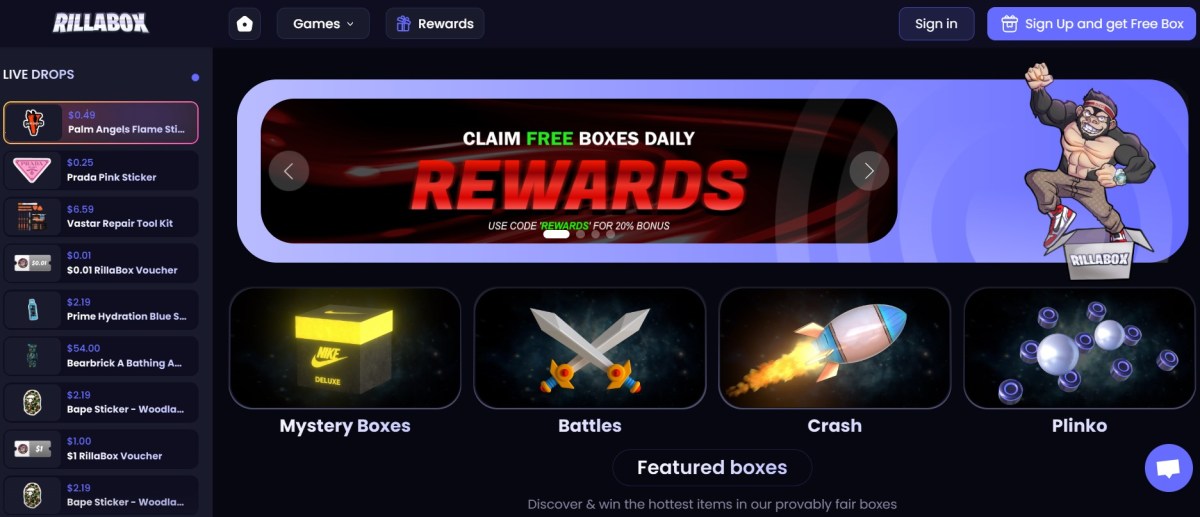1200x517 pixels.
Task: Click the RillaBox logo
Action: pos(101,23)
